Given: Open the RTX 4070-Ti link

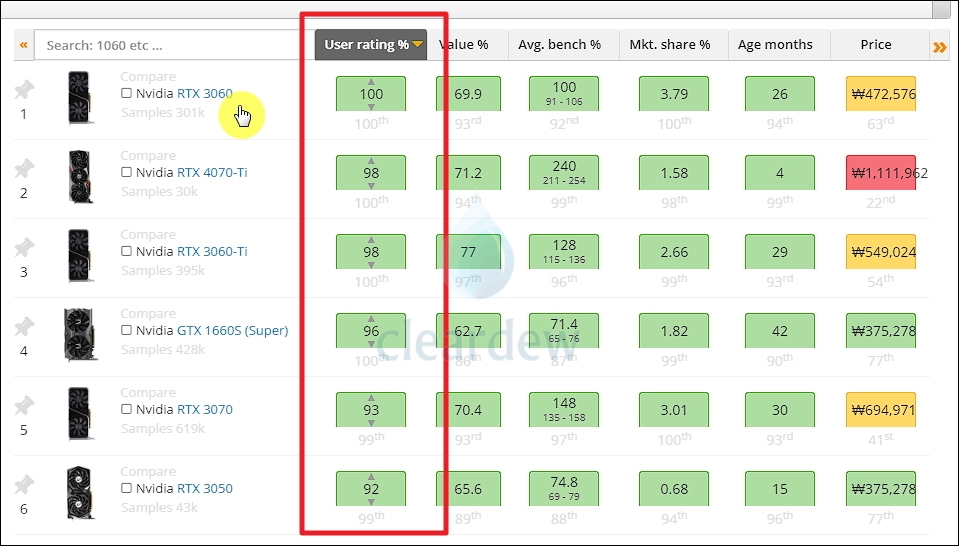Looking at the screenshot, I should 212,172.
